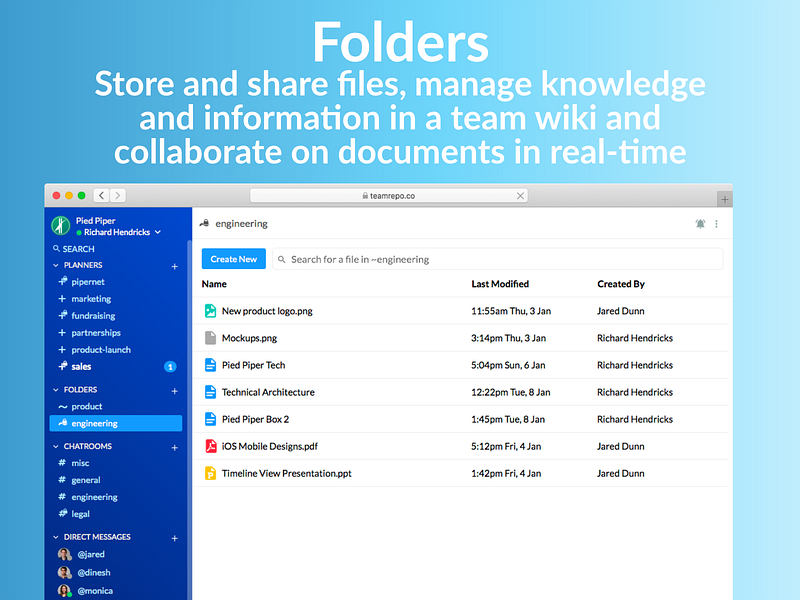Open the Richard Hendricks user dropdown
Image resolution: width=800 pixels, height=600 pixels.
pyautogui.click(x=118, y=232)
